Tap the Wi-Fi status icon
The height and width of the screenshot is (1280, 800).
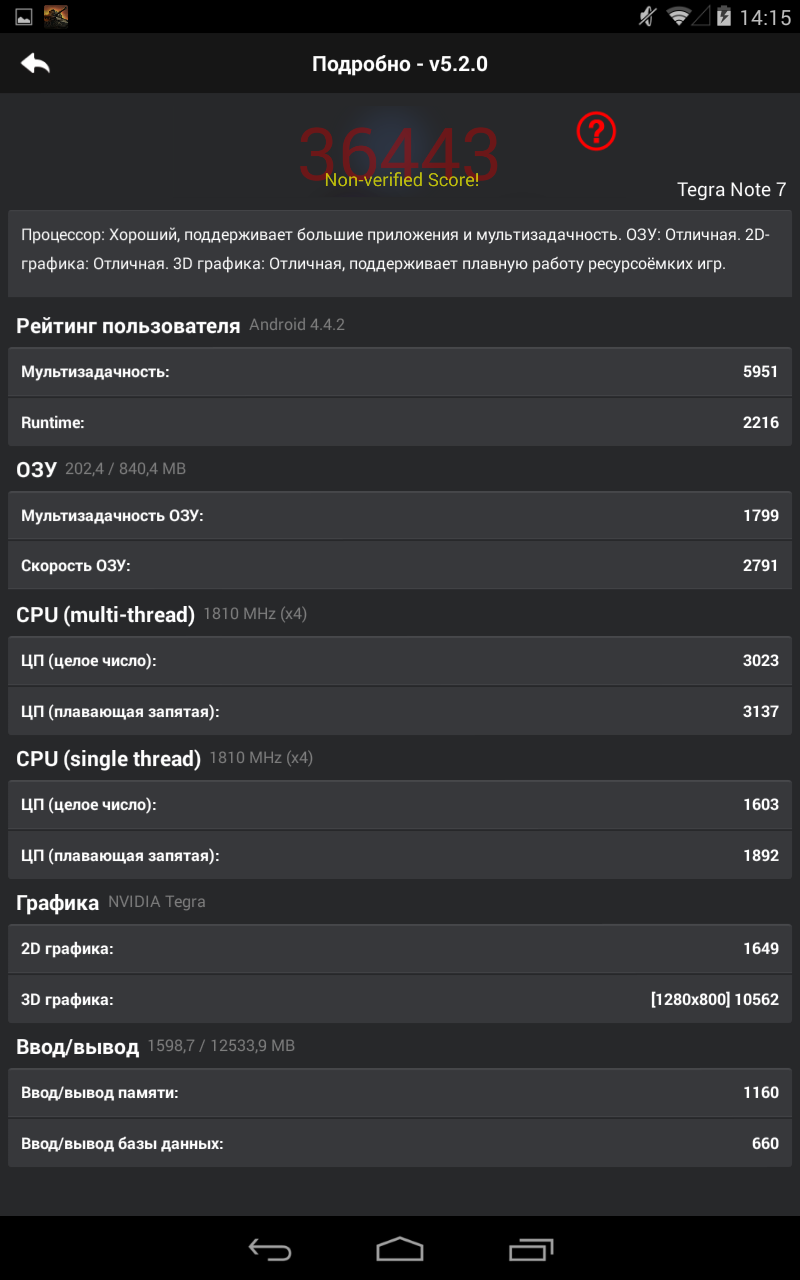[x=679, y=17]
